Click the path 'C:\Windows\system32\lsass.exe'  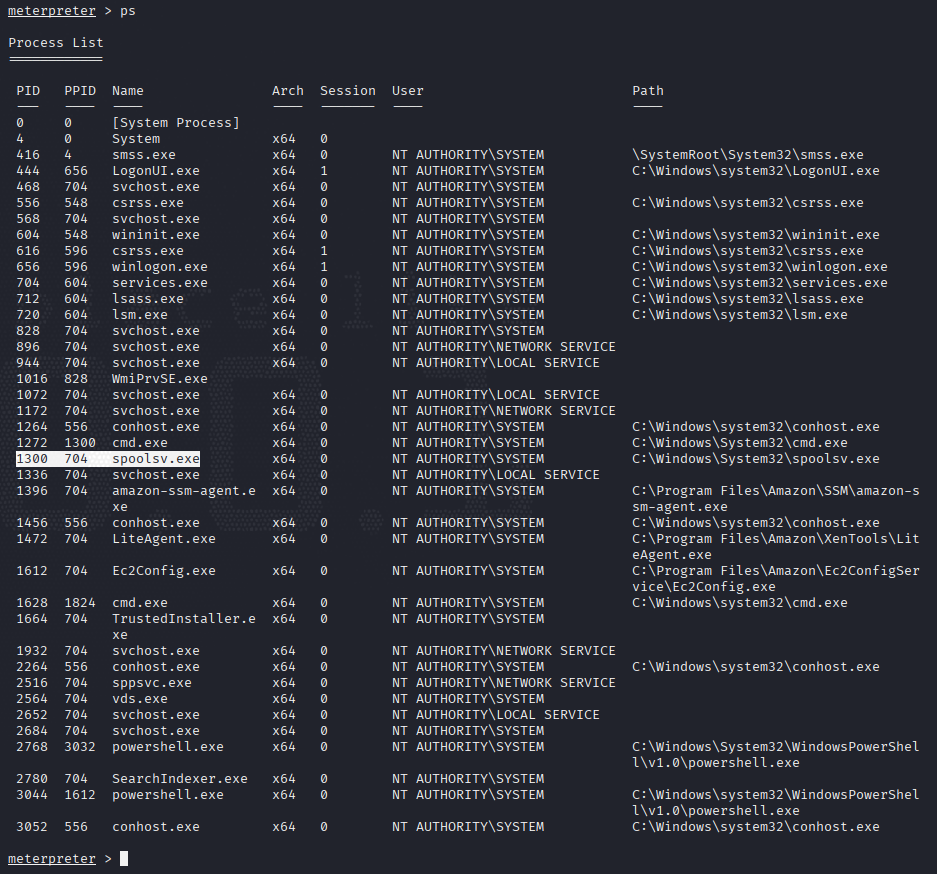point(748,299)
